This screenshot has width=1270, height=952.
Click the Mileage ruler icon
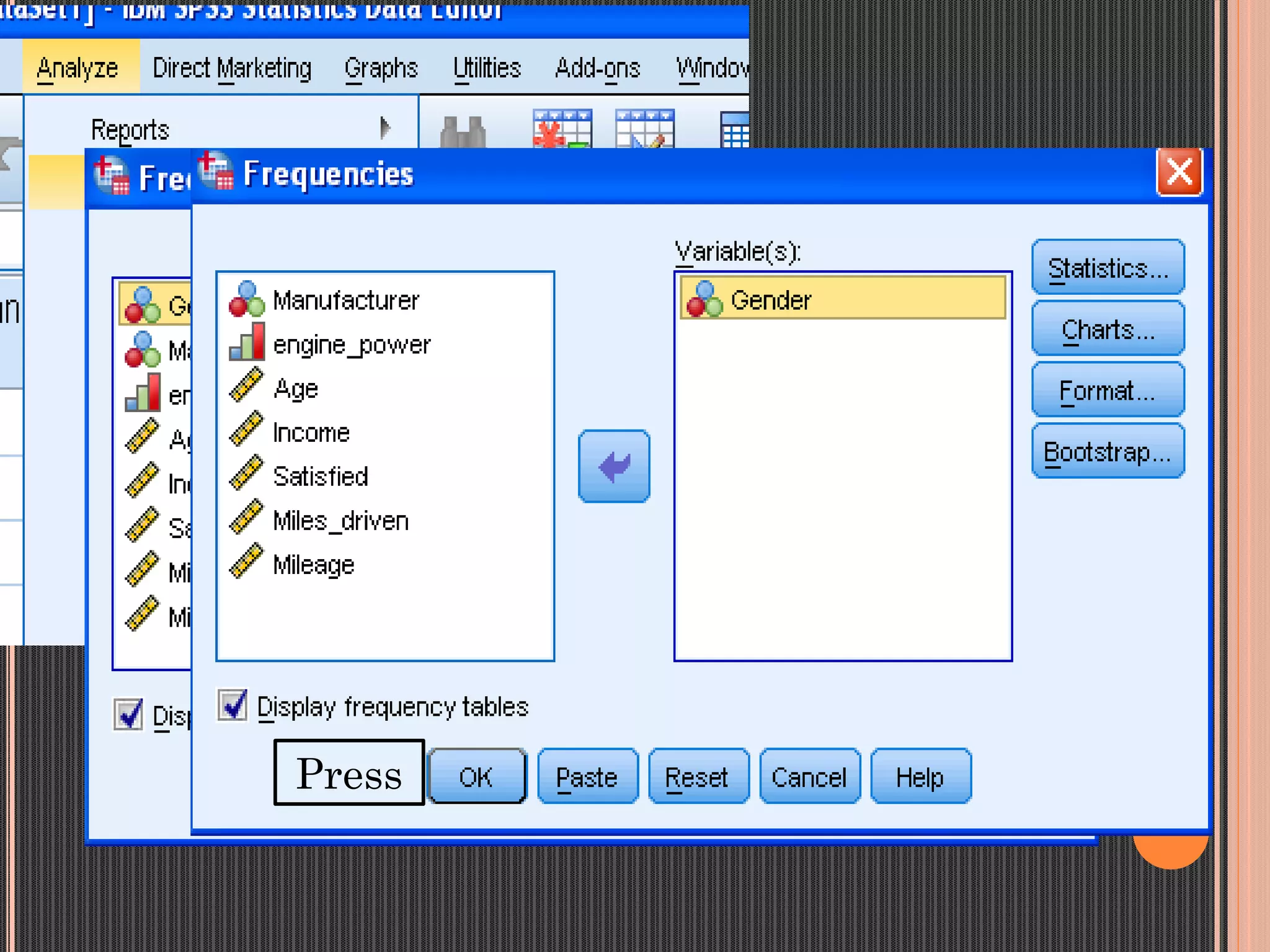tap(247, 562)
